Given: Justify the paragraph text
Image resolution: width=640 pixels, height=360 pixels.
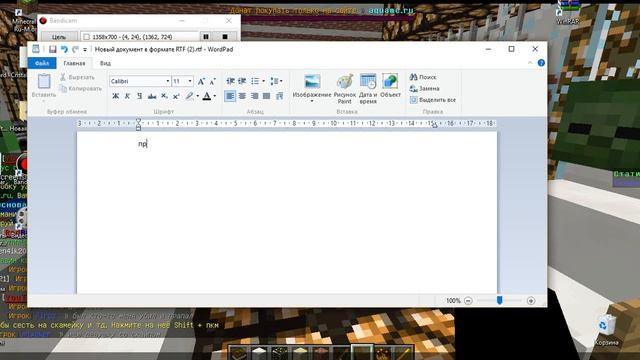Looking at the screenshot, I should [x=267, y=96].
